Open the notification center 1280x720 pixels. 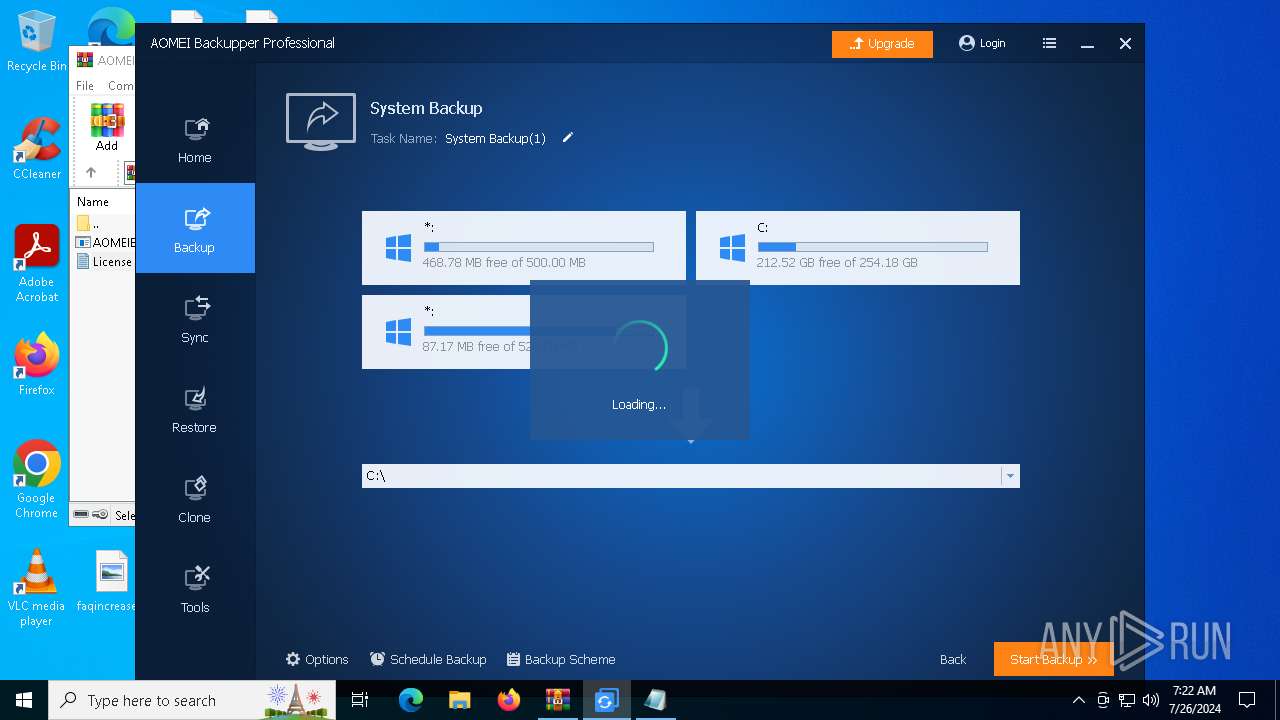[x=1247, y=700]
